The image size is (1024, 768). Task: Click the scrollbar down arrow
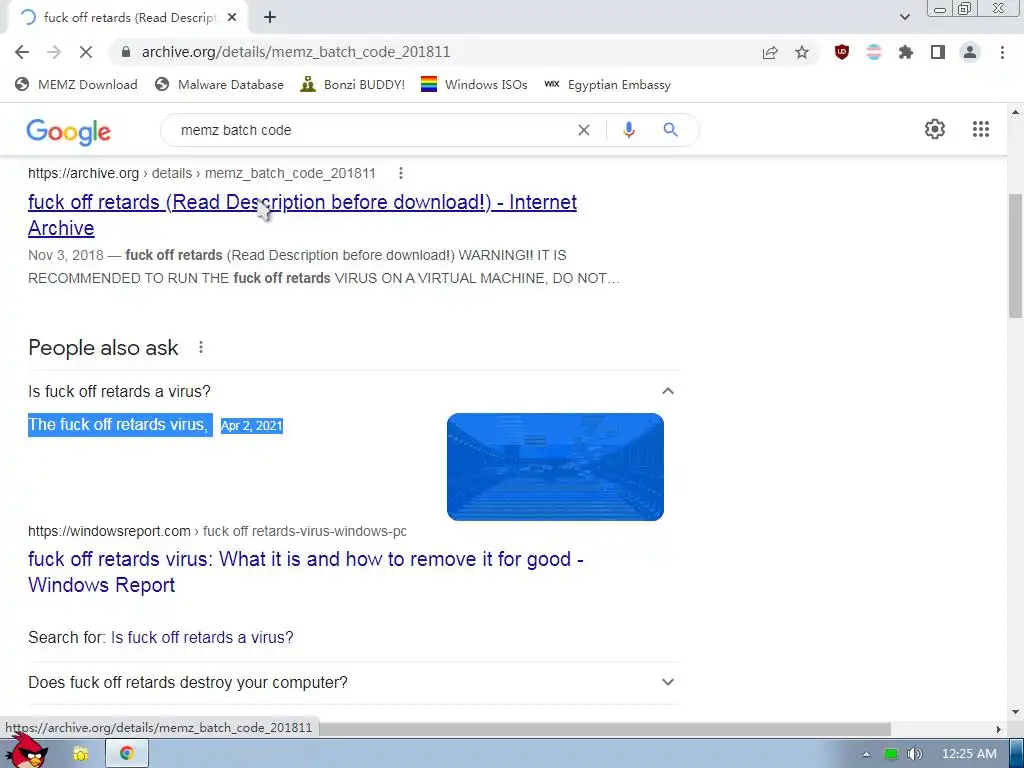(1015, 711)
